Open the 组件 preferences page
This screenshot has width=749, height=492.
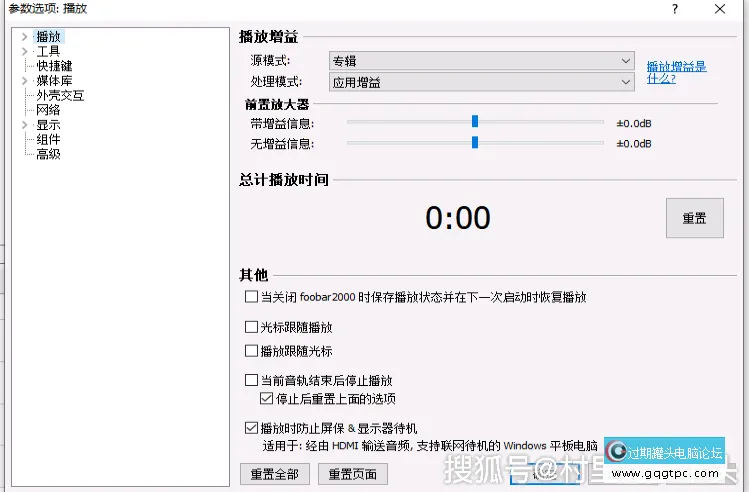48,140
